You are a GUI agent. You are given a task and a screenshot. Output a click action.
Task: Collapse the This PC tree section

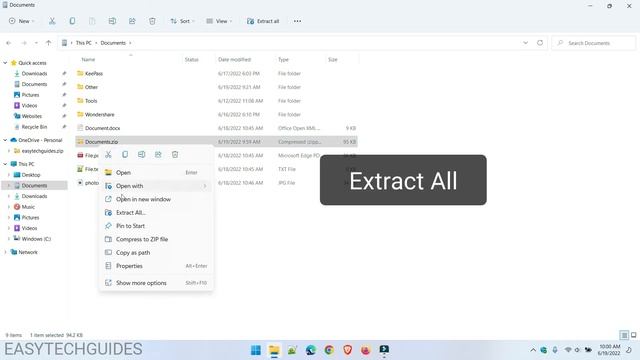pyautogui.click(x=5, y=164)
